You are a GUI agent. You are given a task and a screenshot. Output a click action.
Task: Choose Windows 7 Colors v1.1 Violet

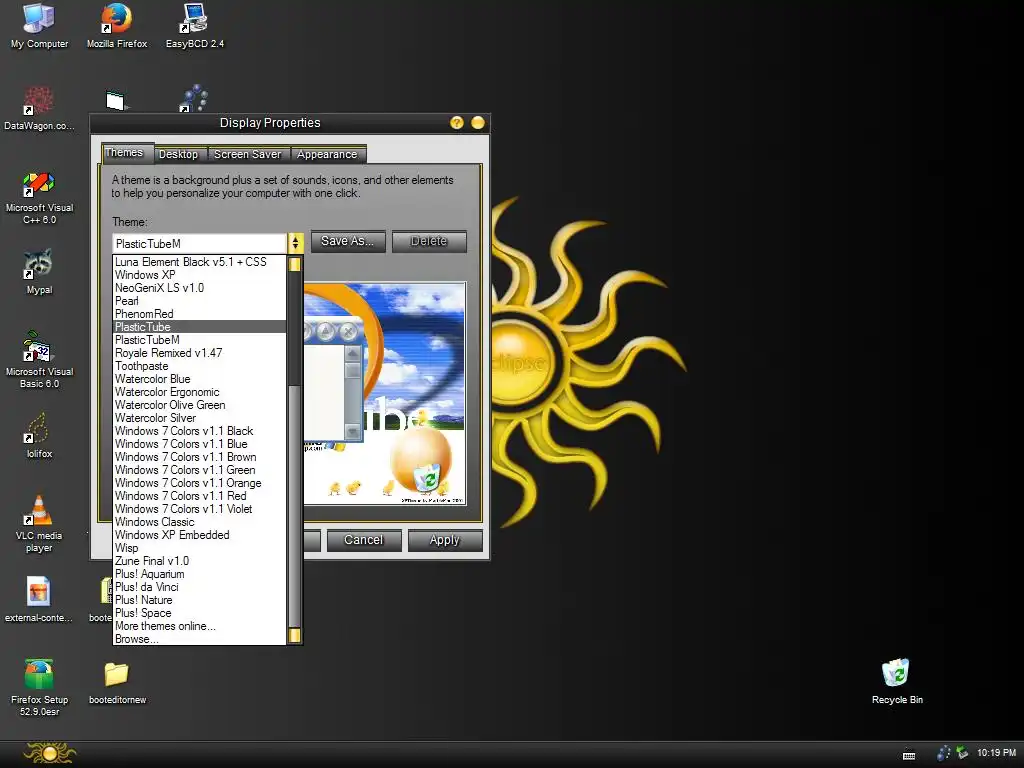click(199, 509)
